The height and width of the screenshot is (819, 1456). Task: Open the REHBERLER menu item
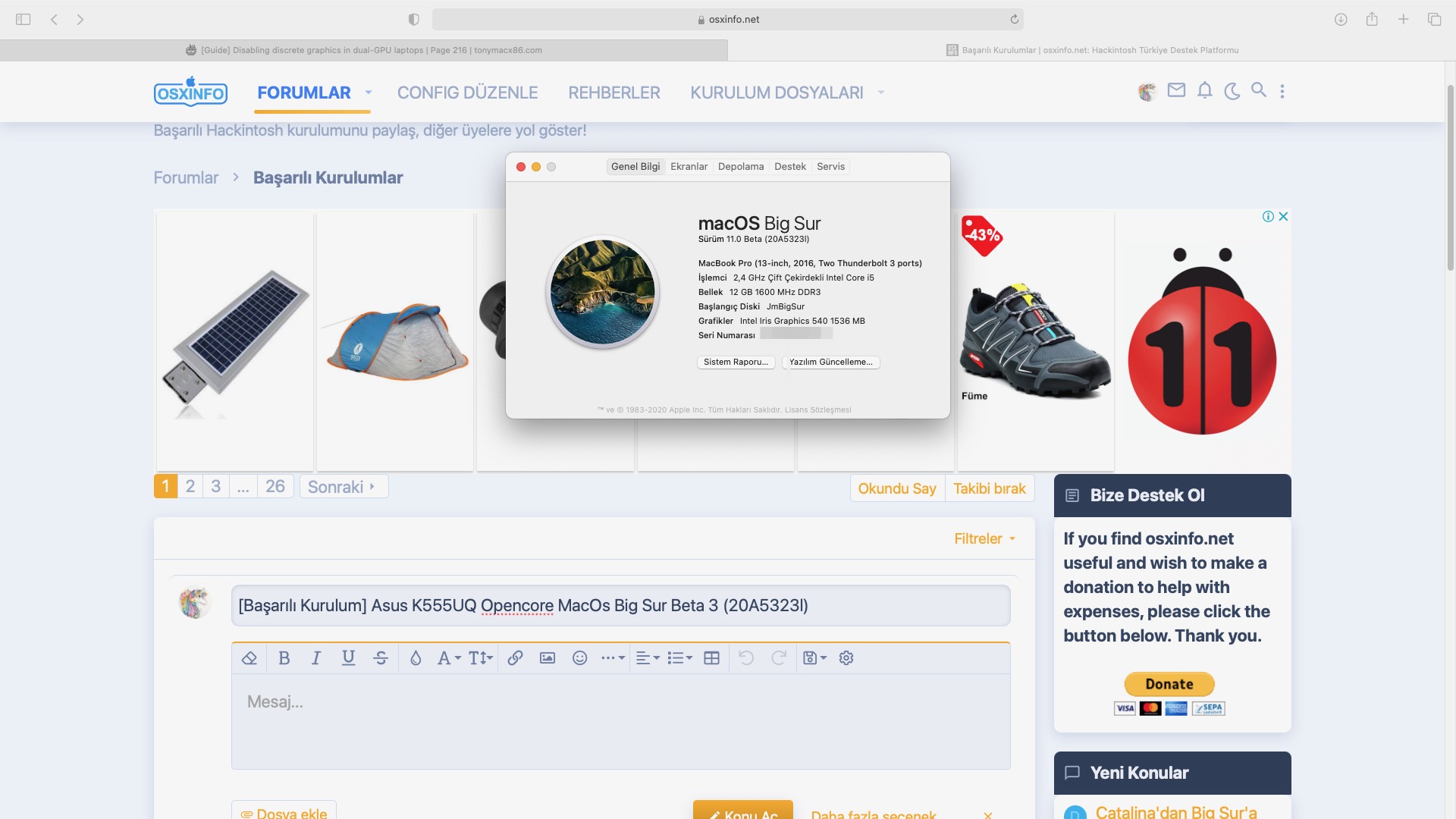click(613, 93)
